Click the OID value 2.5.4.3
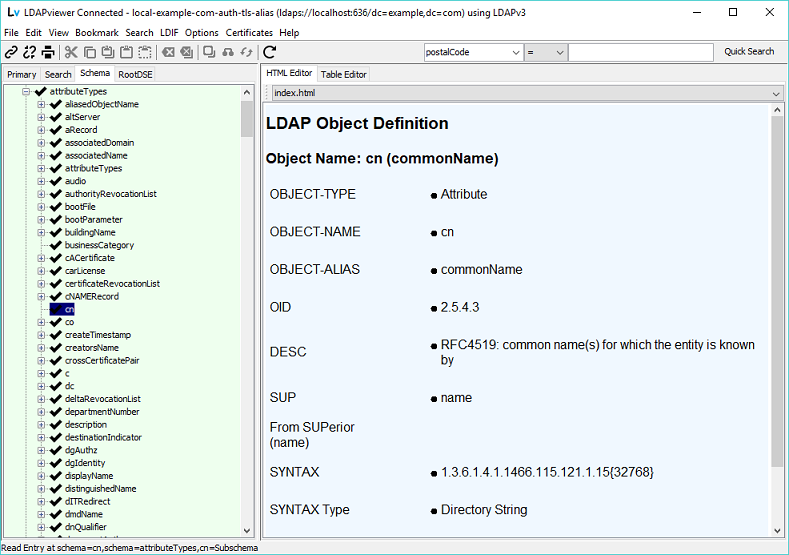The image size is (789, 555). point(460,307)
